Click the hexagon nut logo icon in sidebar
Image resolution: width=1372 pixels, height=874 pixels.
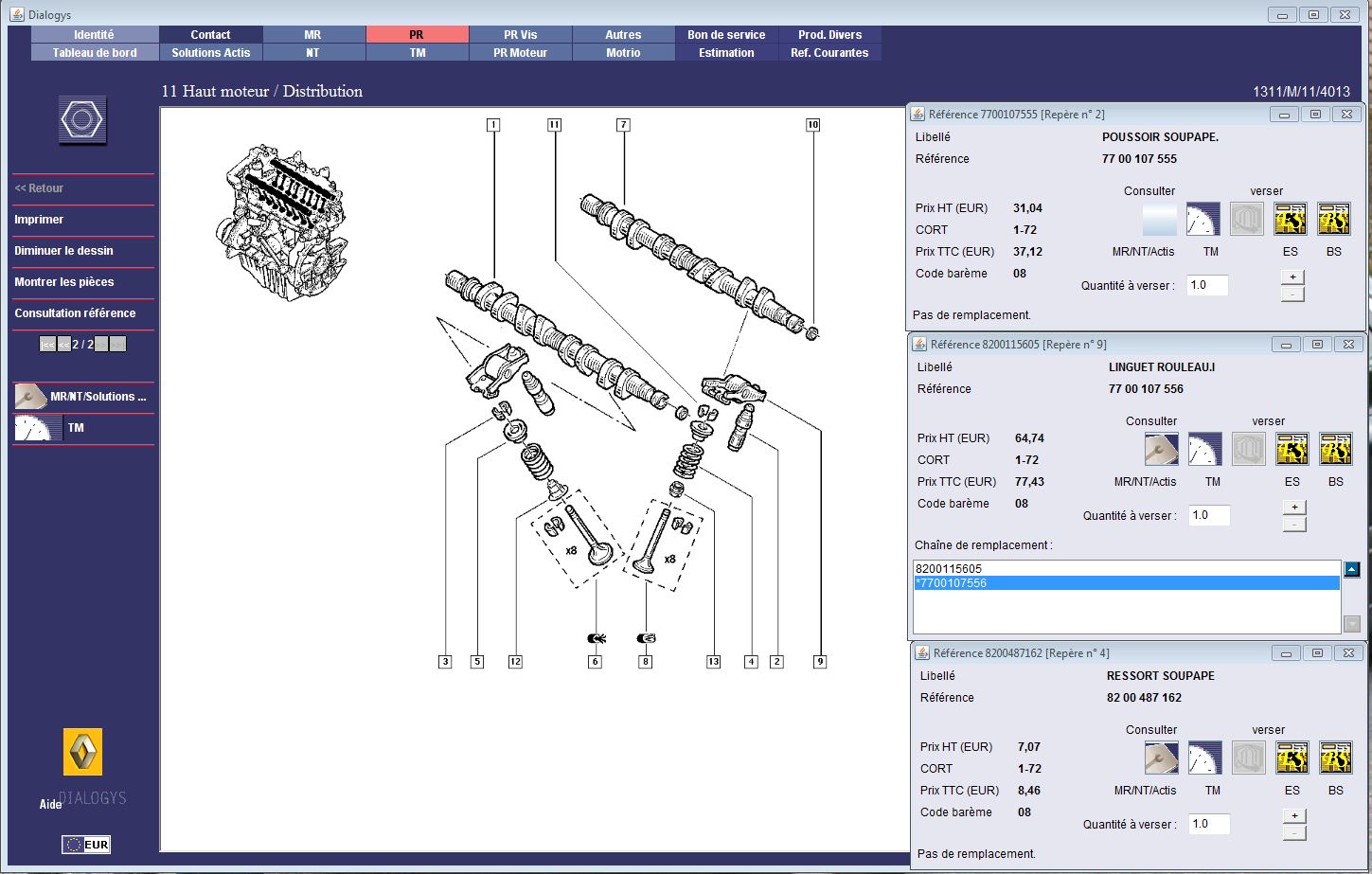[82, 120]
